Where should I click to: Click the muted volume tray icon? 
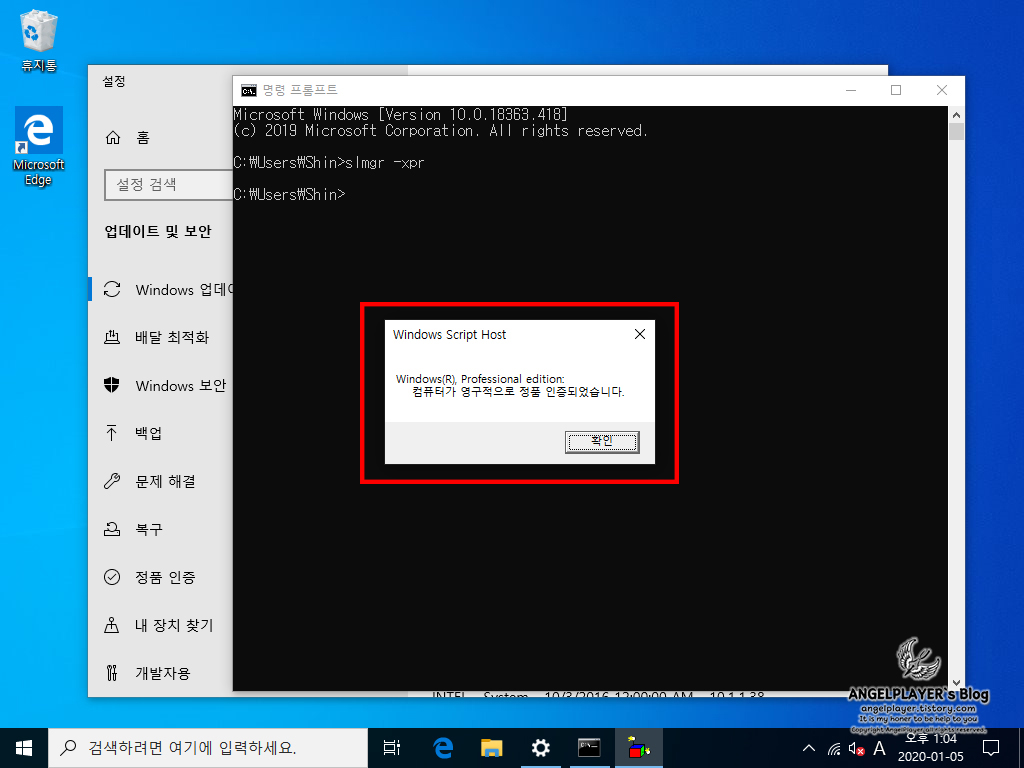click(x=856, y=748)
